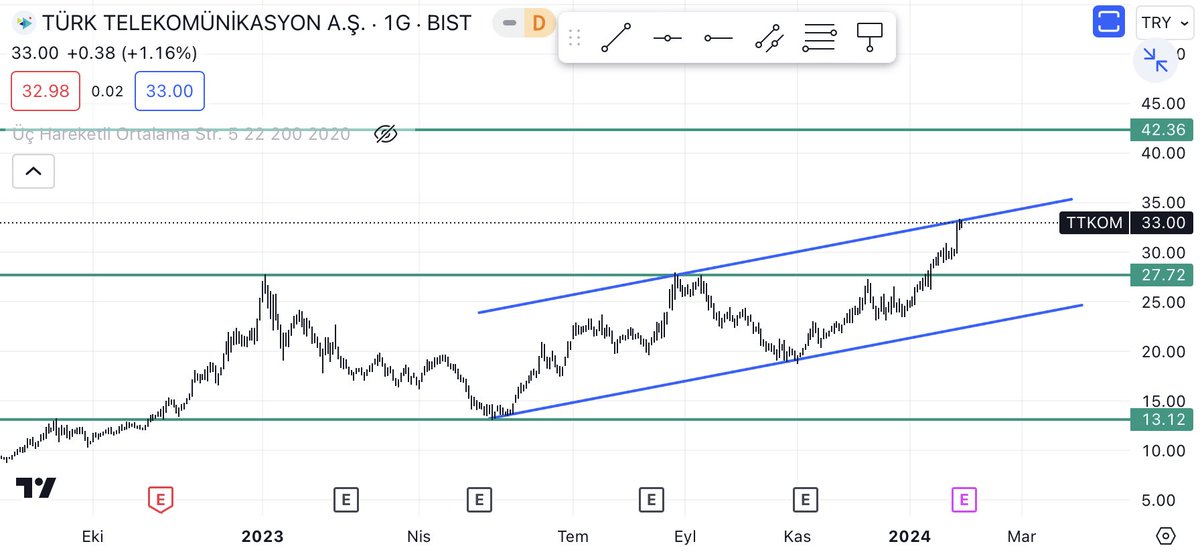
Task: Click the 2024 date axis label
Action: 908,536
